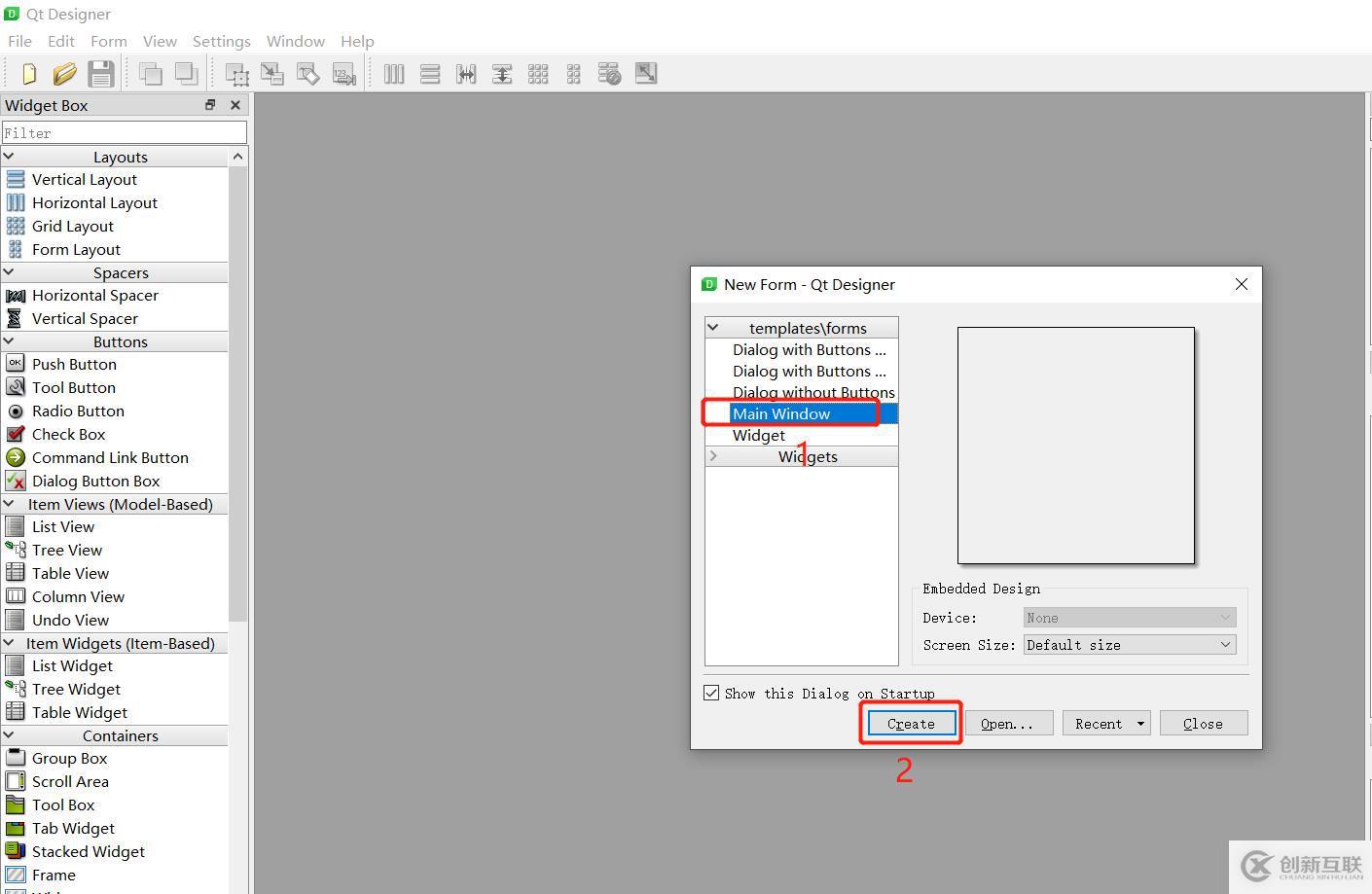Select the Edit Widgets mode icon
Viewport: 1372px width, 894px height.
click(x=236, y=74)
